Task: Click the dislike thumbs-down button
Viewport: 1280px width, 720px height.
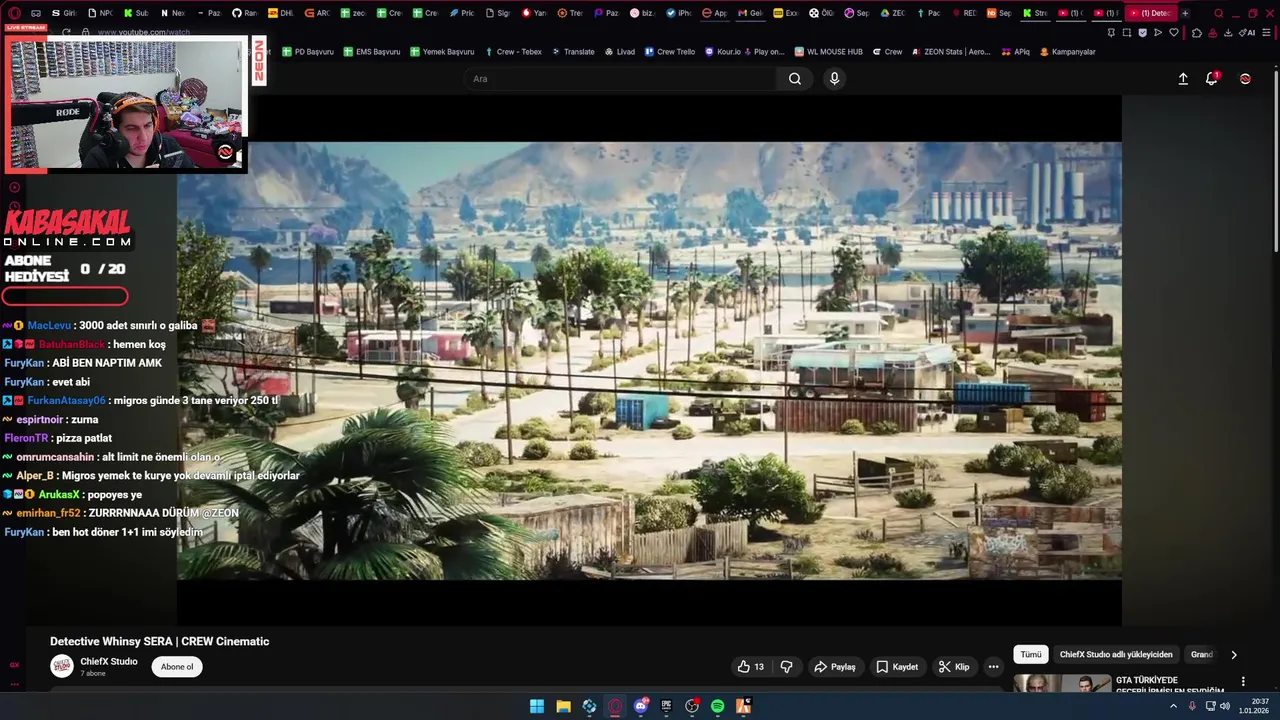Action: pyautogui.click(x=787, y=667)
